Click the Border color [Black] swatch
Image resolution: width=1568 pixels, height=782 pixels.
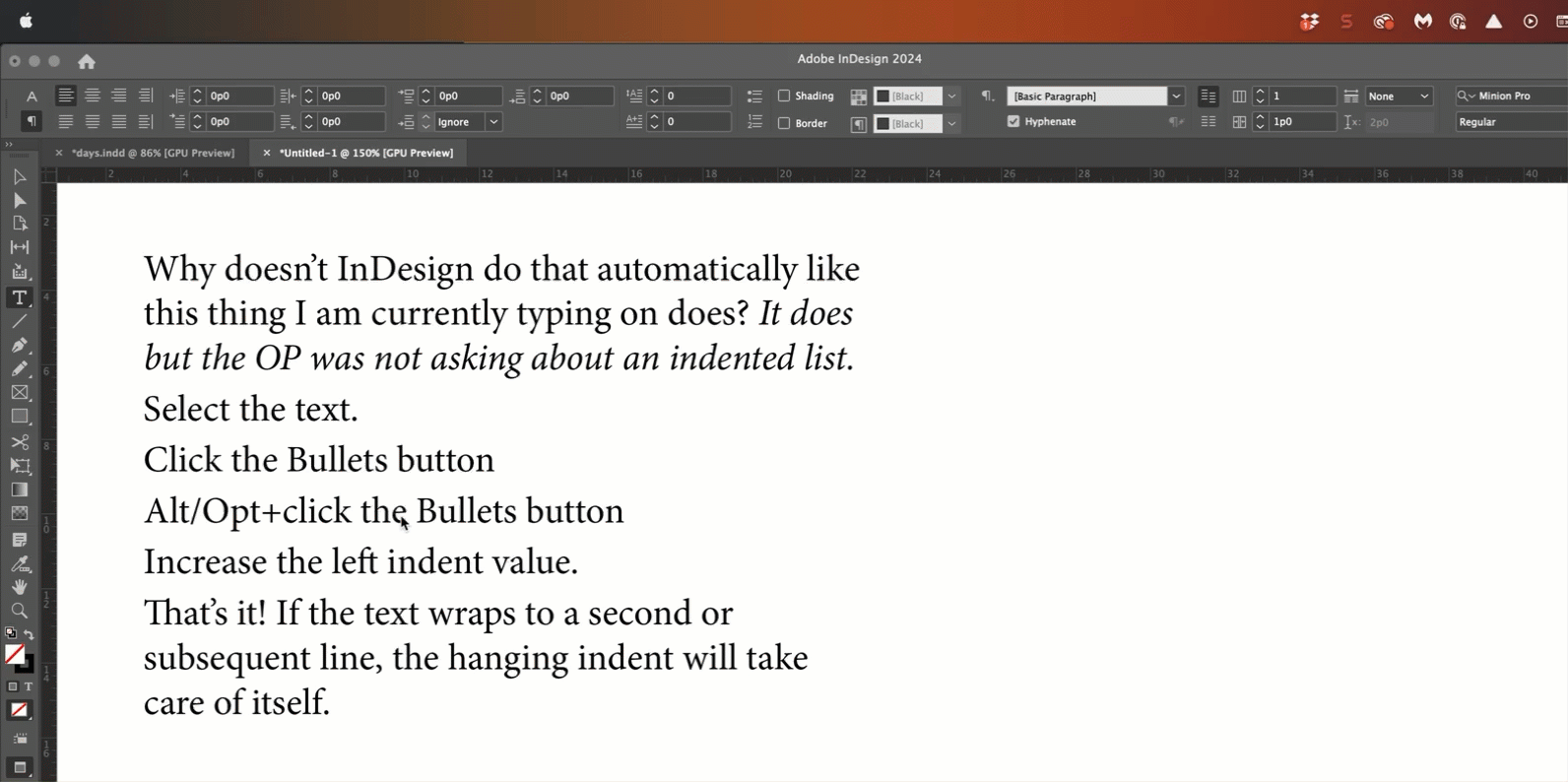coord(908,124)
